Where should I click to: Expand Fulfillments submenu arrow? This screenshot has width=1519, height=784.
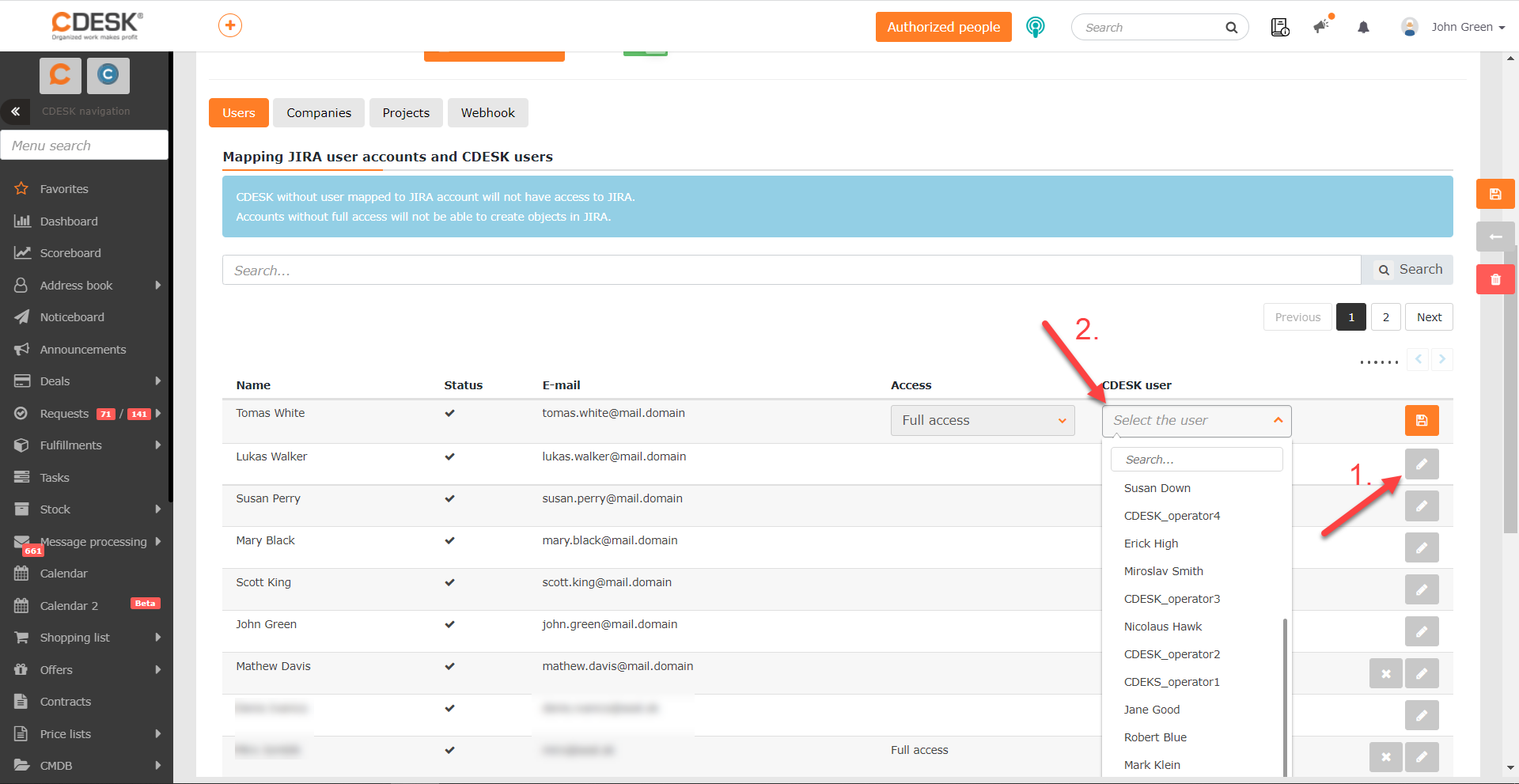(158, 445)
